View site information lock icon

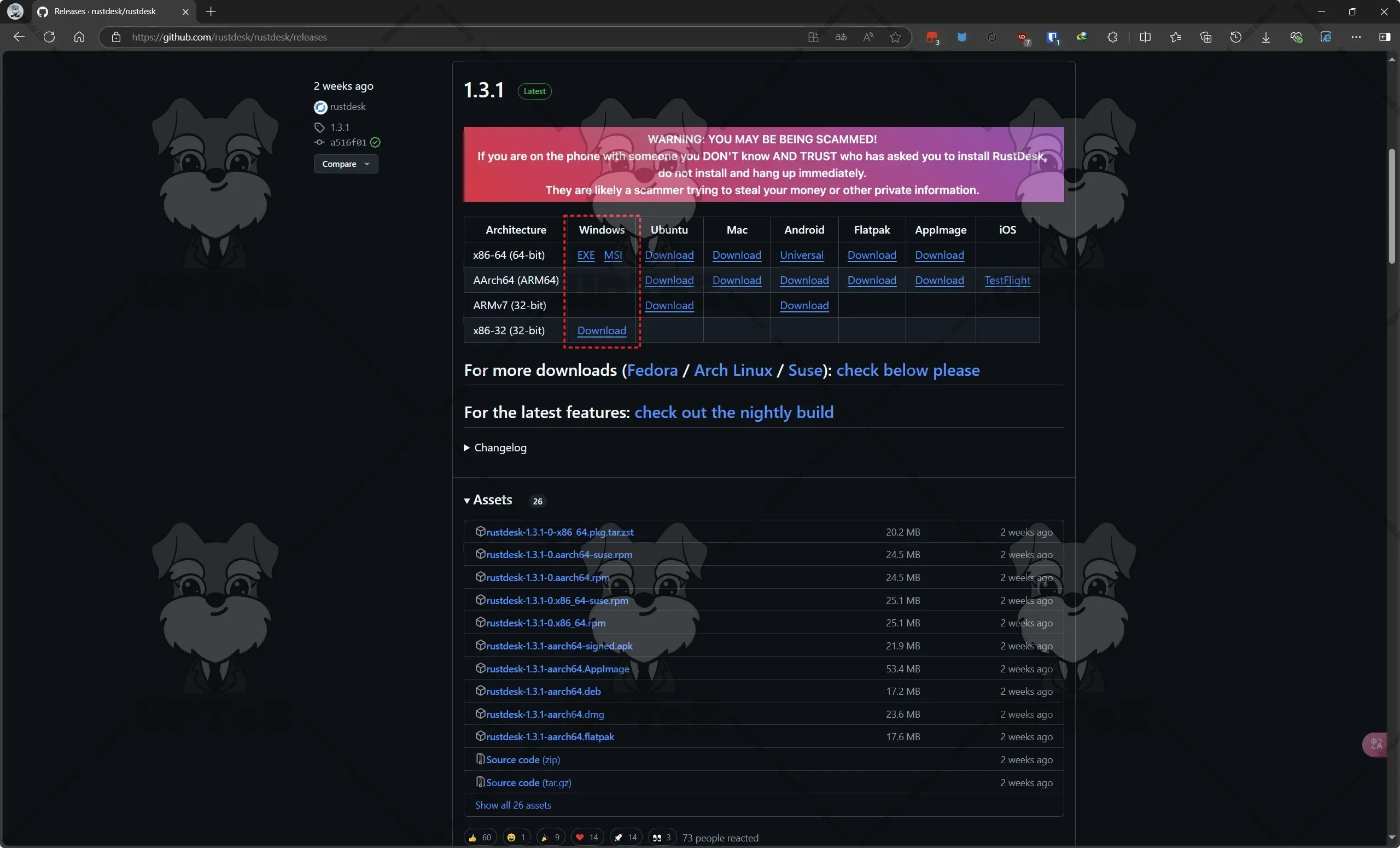(x=116, y=37)
